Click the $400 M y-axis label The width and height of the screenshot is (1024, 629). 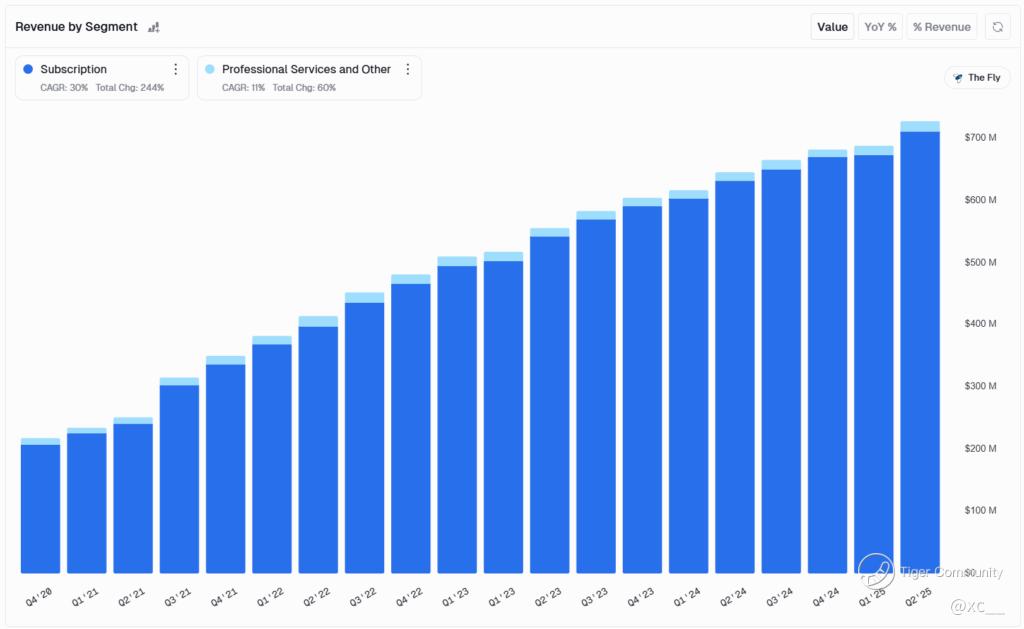coord(980,323)
